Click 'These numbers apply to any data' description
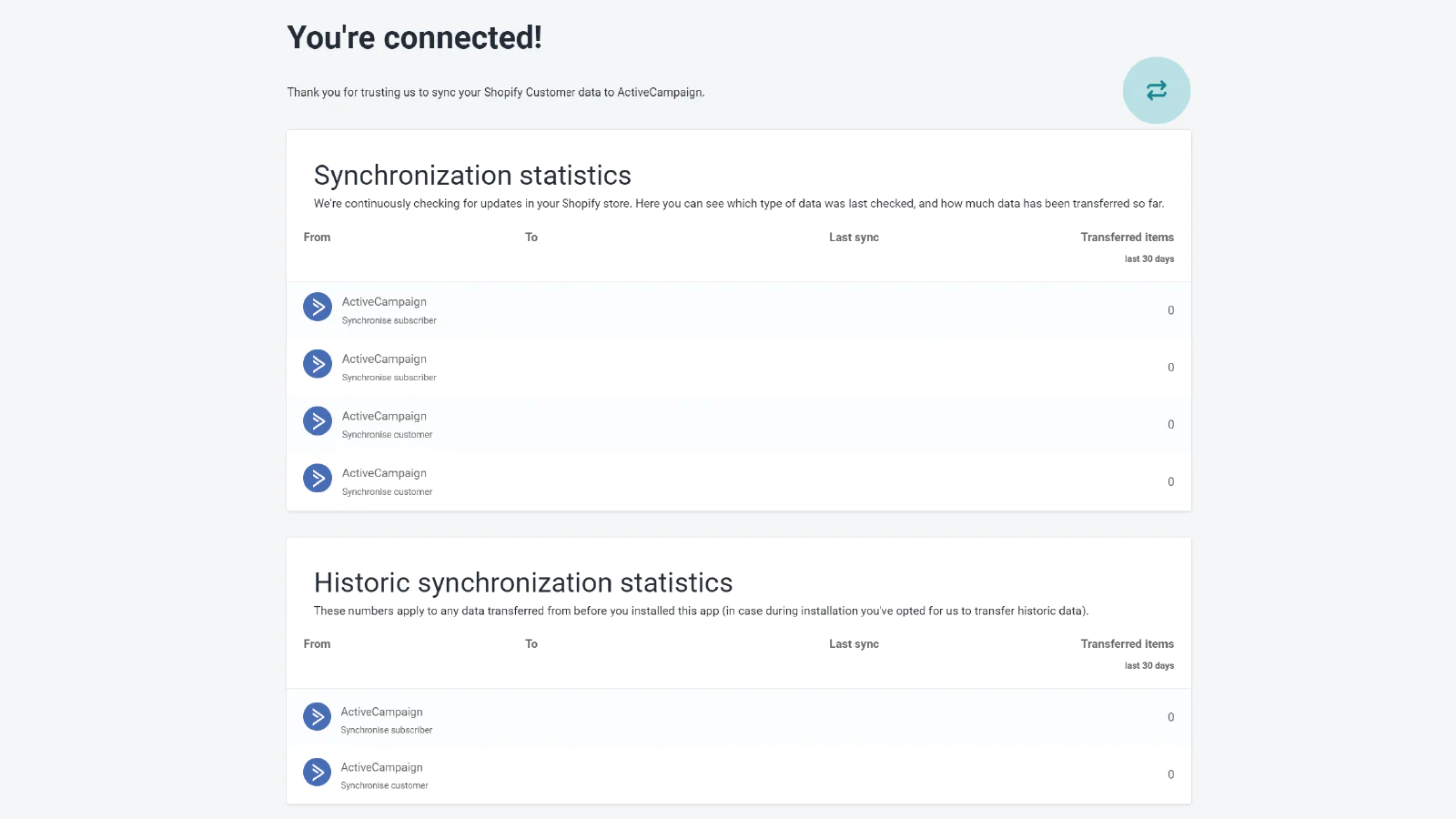Image resolution: width=1456 pixels, height=819 pixels. 701,611
